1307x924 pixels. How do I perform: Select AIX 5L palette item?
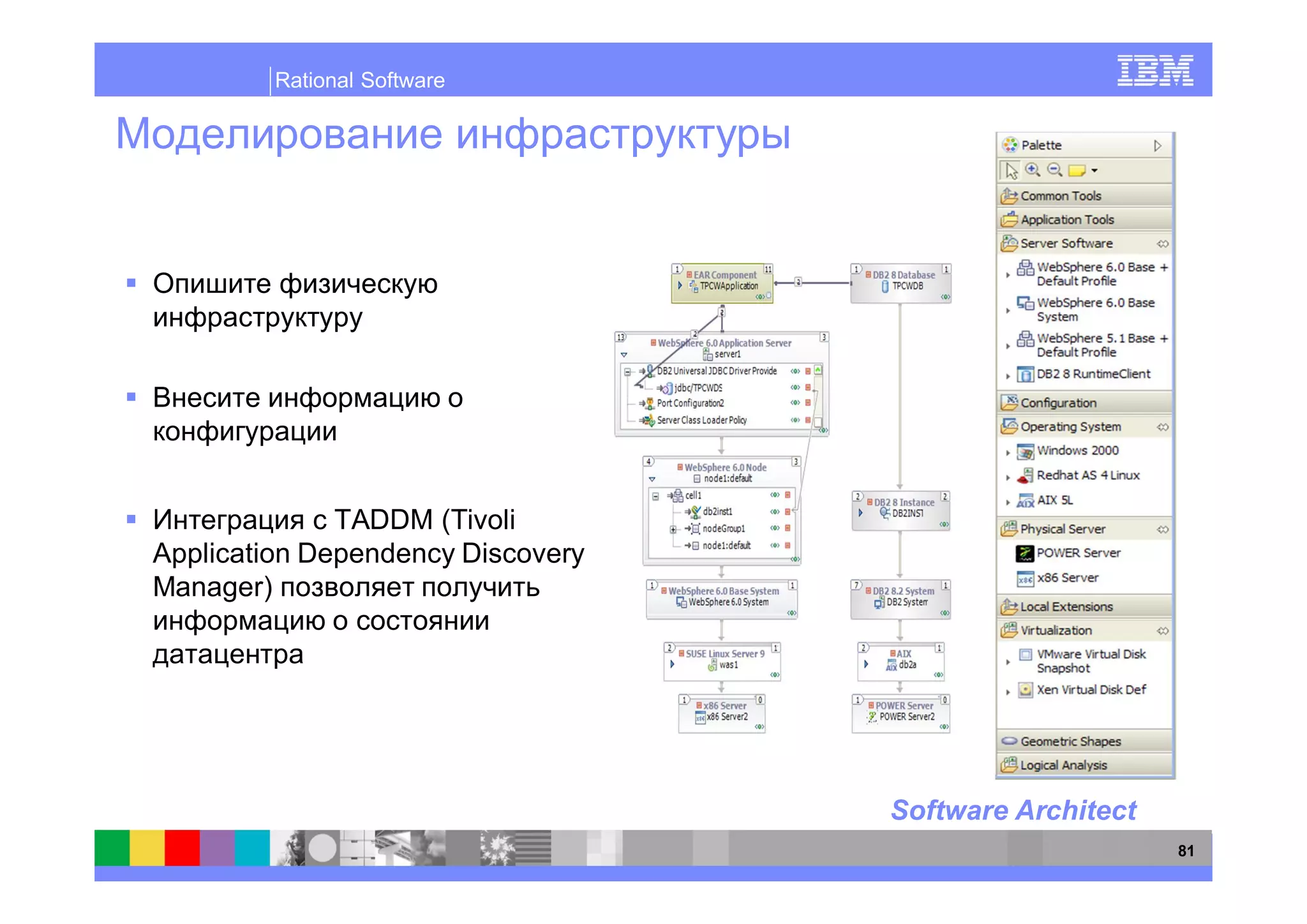coord(1044,500)
